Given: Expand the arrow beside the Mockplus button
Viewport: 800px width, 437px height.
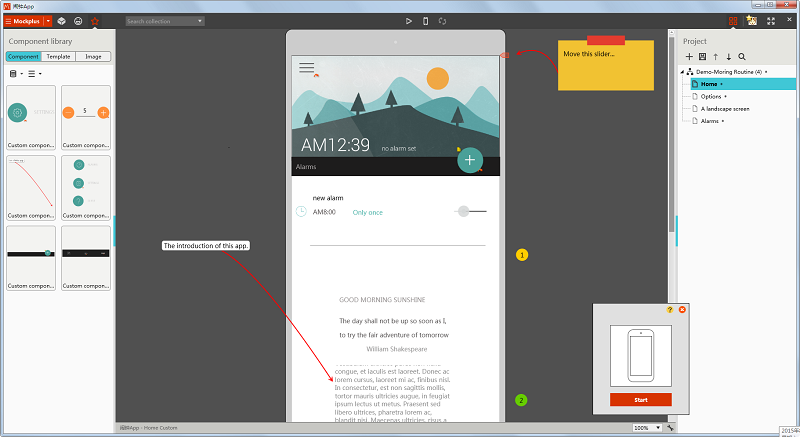Looking at the screenshot, I should [x=48, y=21].
